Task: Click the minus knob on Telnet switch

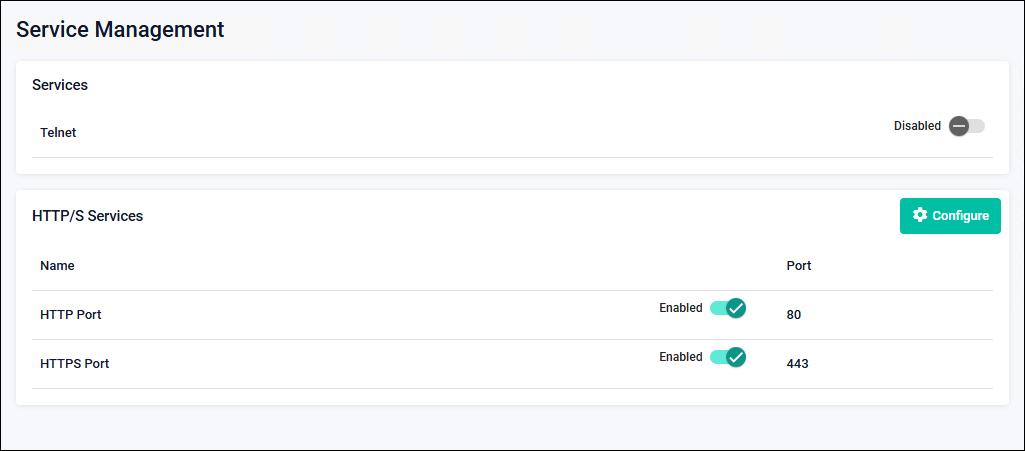Action: [x=959, y=126]
